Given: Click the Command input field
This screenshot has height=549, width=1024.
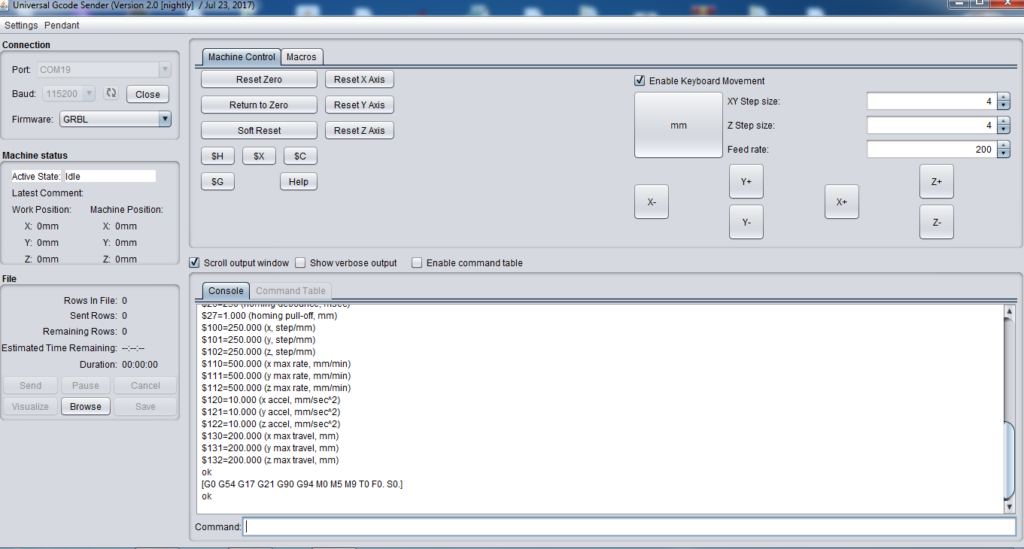Looking at the screenshot, I should pos(629,527).
